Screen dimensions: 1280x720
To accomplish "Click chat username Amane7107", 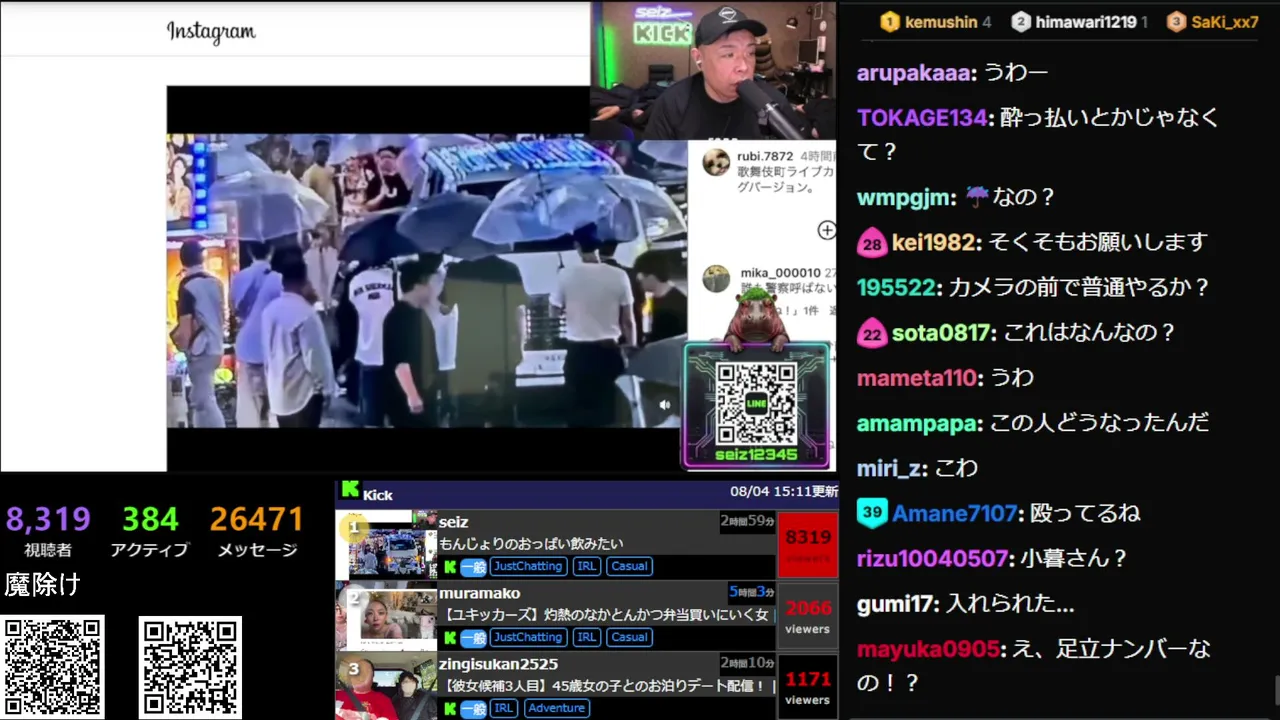I will [x=954, y=514].
